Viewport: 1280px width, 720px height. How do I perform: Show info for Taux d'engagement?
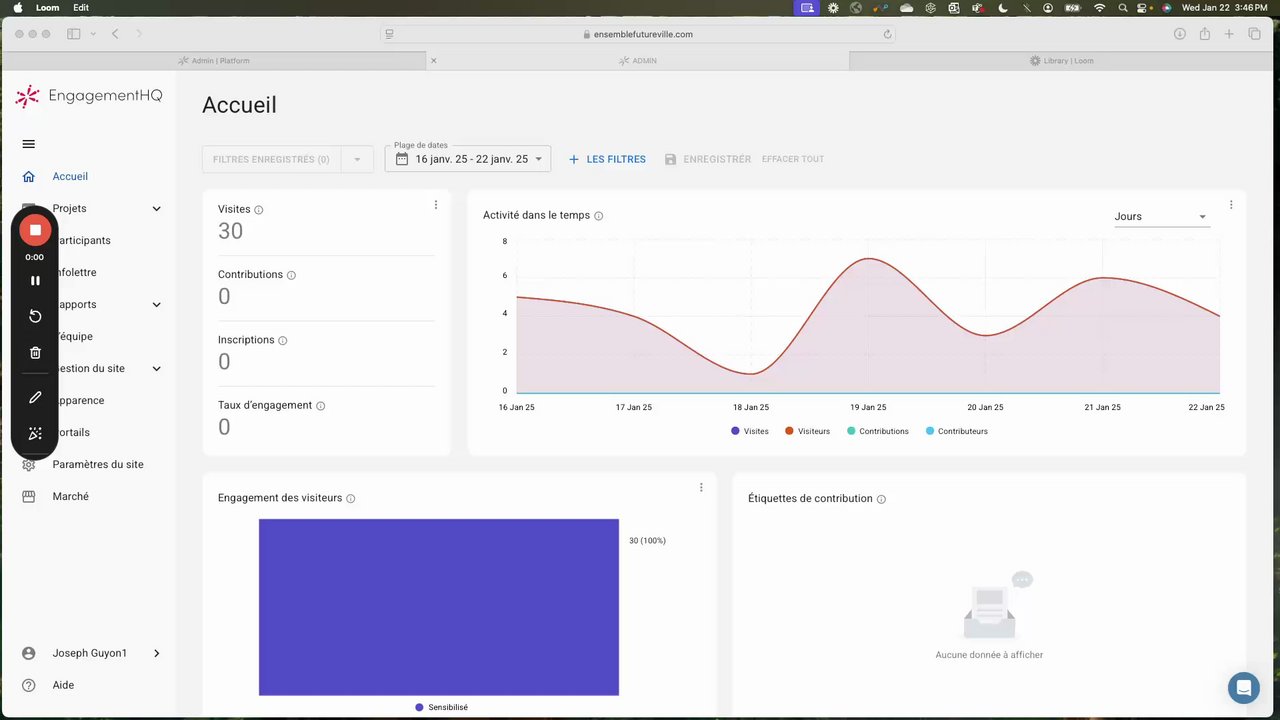pyautogui.click(x=321, y=406)
